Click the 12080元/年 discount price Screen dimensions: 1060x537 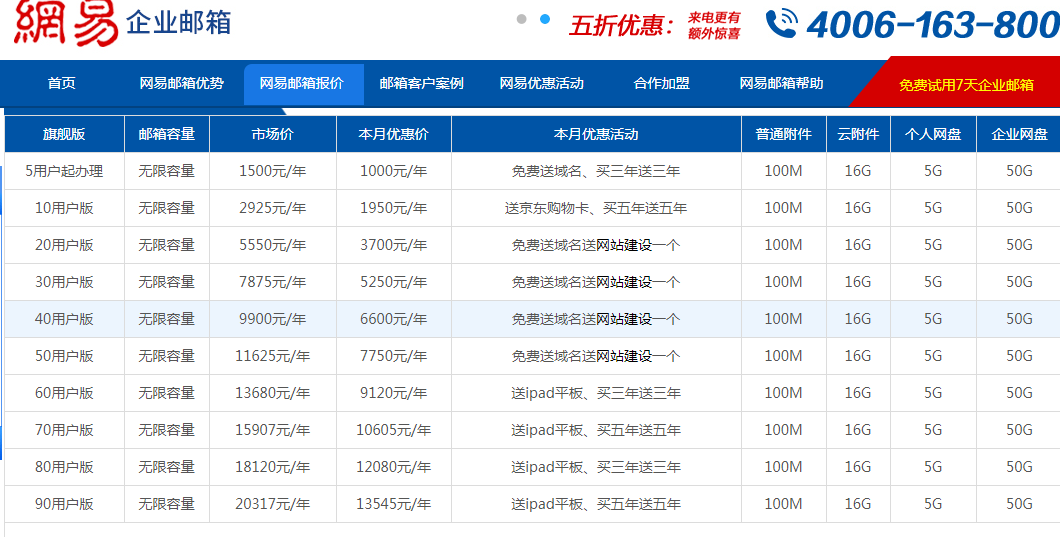[x=393, y=467]
